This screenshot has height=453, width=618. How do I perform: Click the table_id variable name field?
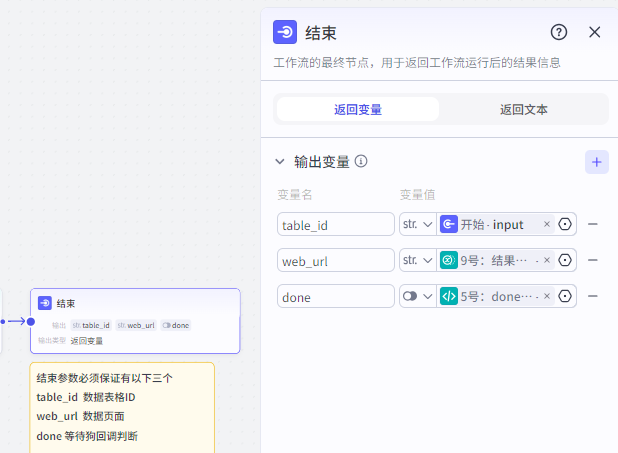coord(335,224)
